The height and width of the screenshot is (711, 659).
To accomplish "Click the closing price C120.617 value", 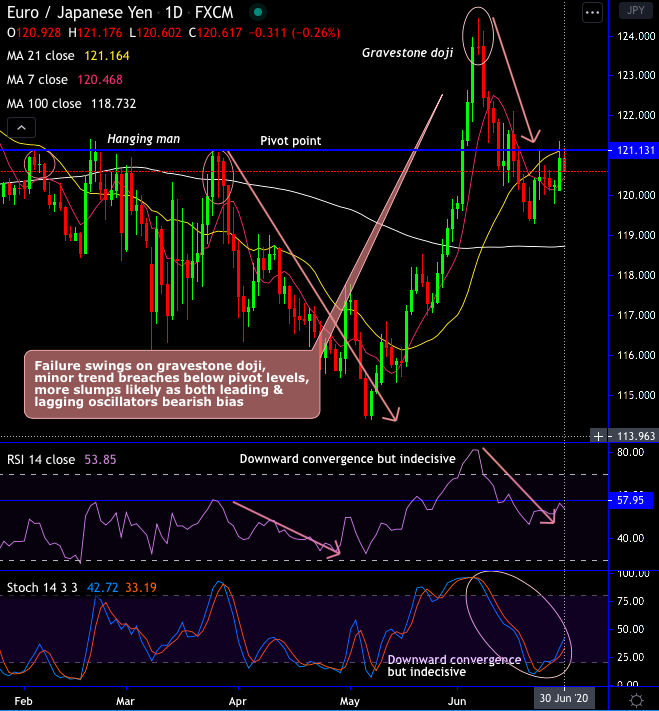I will click(x=215, y=33).
